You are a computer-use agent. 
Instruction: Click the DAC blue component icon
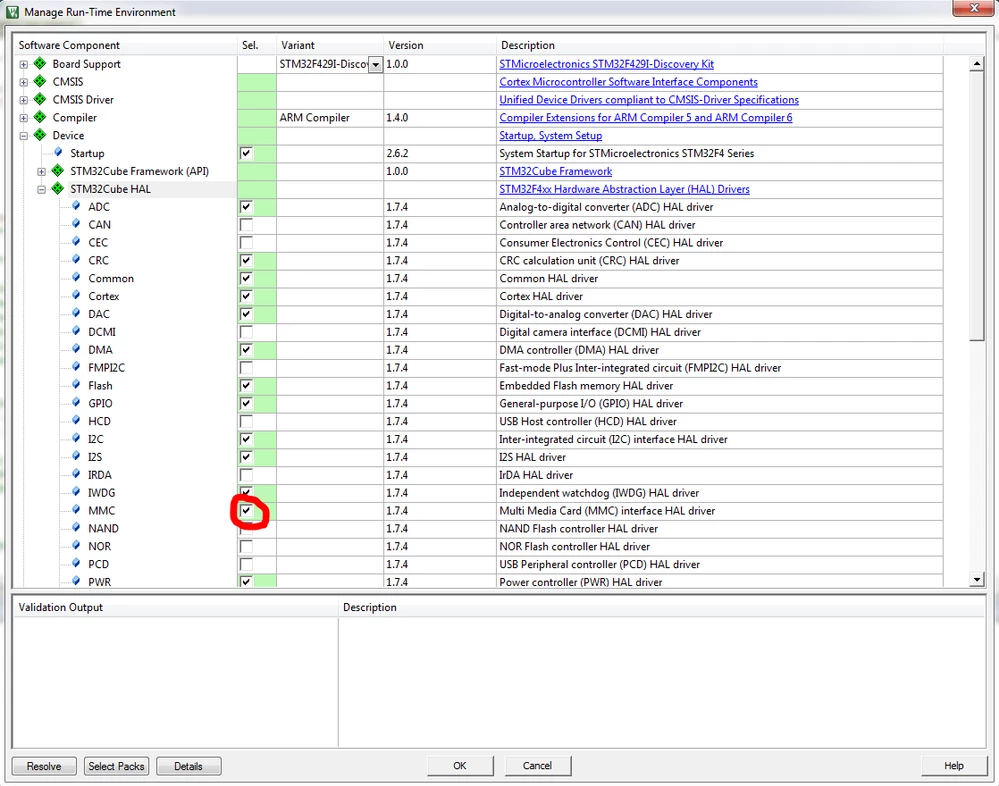[x=76, y=313]
